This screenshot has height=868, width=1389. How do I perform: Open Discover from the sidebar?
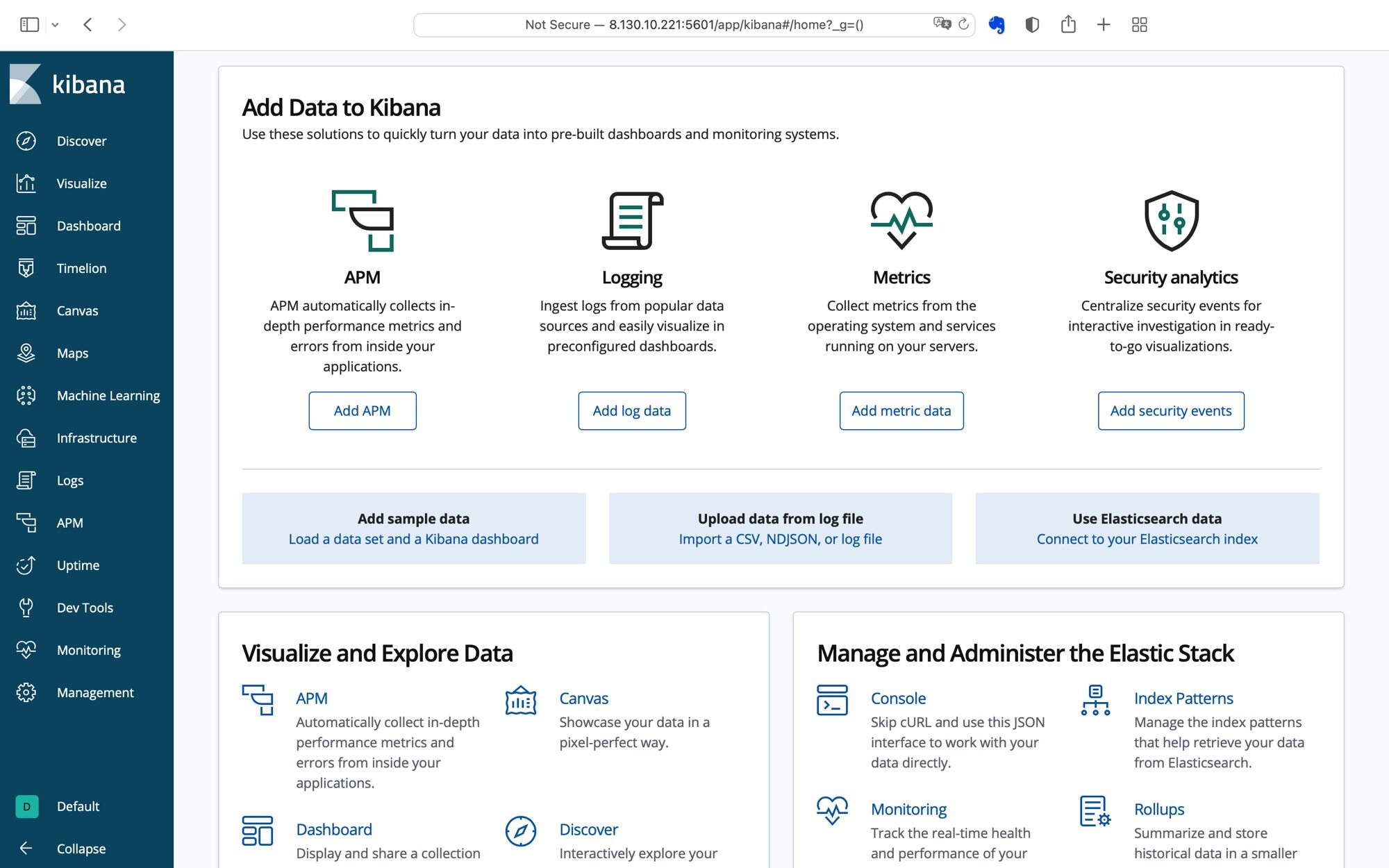click(x=81, y=140)
